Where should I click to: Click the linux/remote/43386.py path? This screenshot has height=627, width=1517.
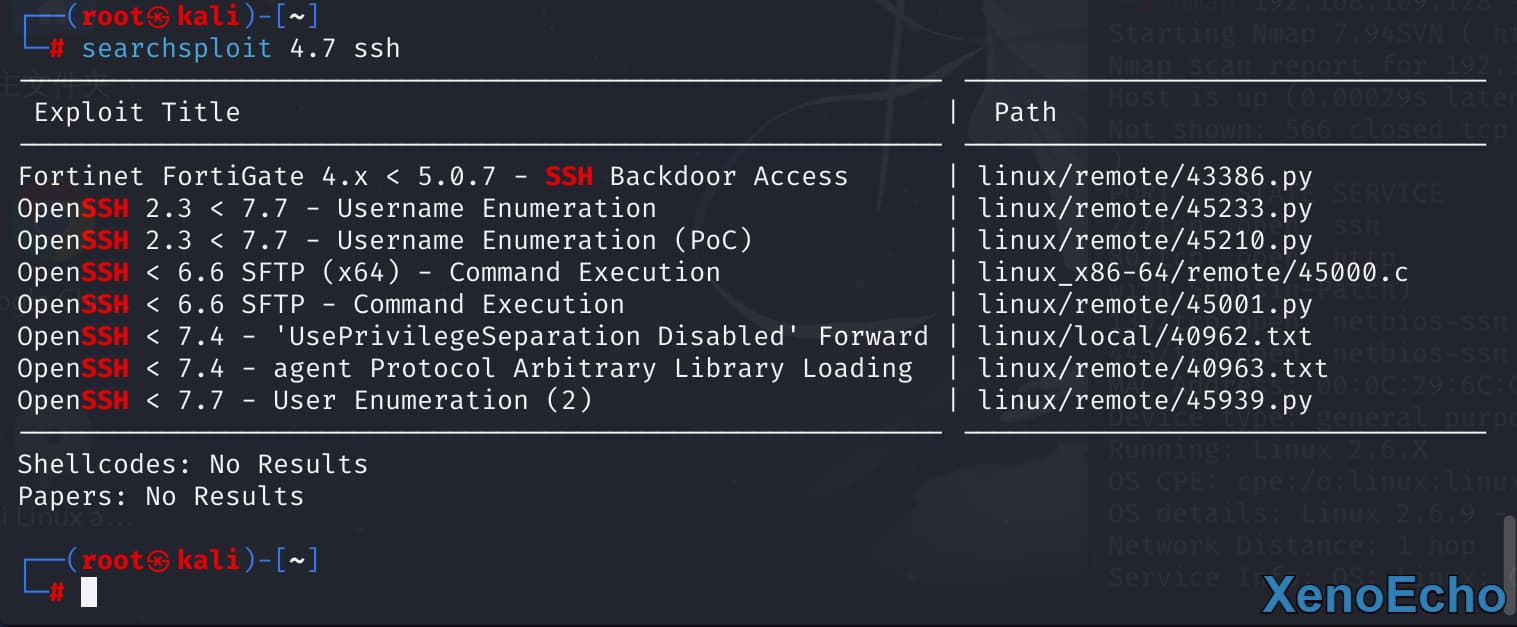click(1145, 177)
